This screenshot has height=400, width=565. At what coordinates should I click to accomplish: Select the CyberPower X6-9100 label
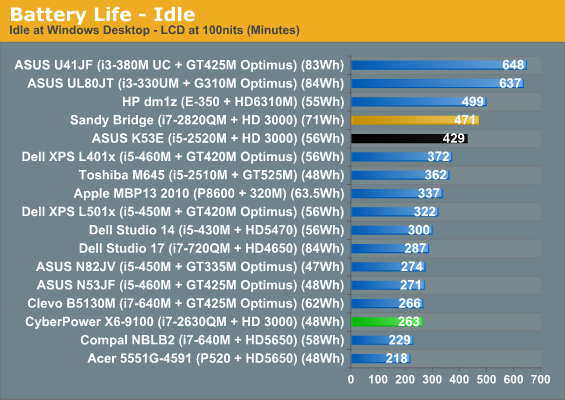pos(185,322)
